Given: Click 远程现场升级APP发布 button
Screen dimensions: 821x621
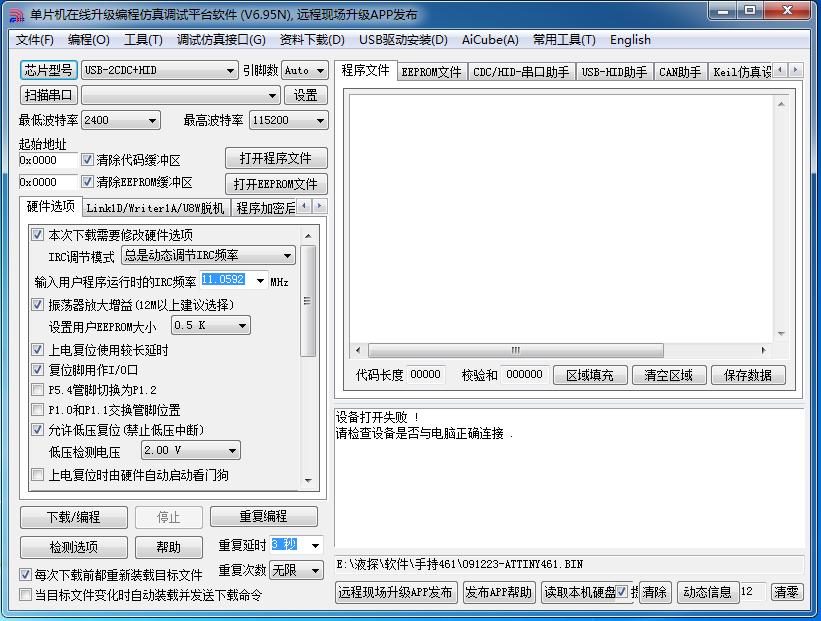Looking at the screenshot, I should (395, 592).
